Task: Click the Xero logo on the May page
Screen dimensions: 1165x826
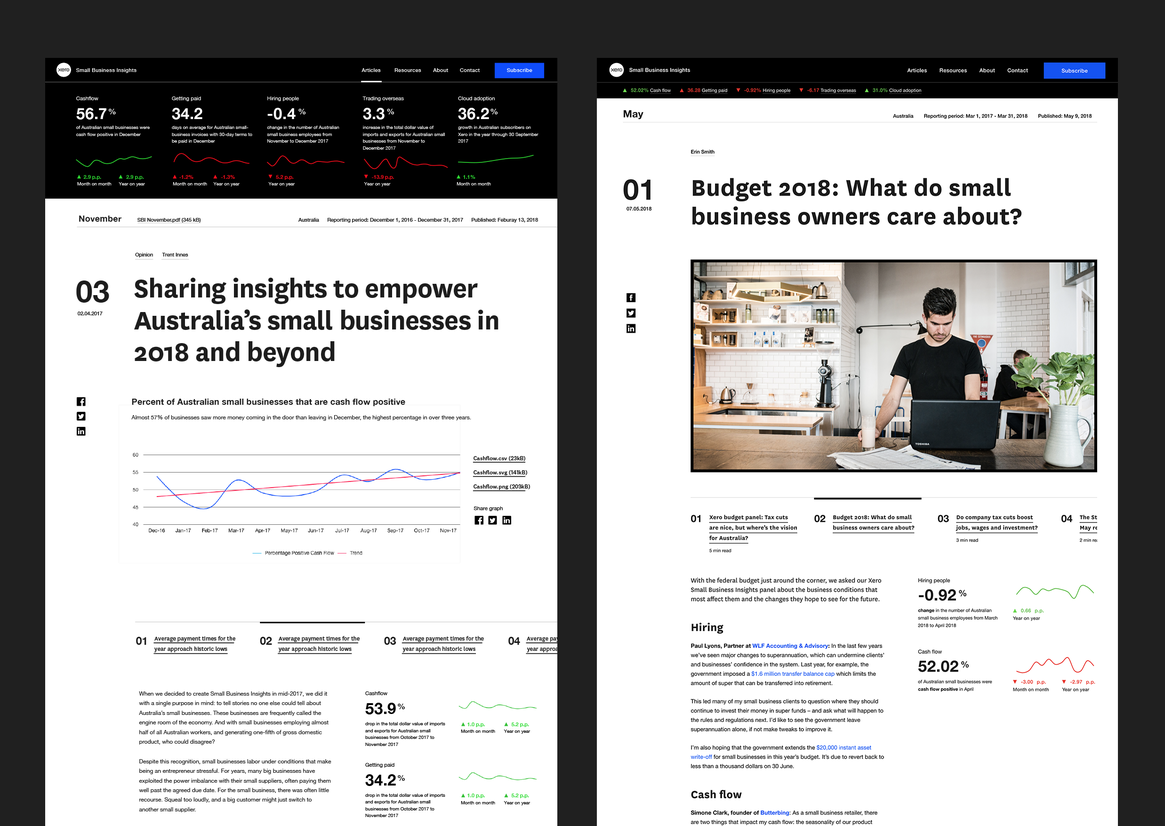Action: pos(616,70)
